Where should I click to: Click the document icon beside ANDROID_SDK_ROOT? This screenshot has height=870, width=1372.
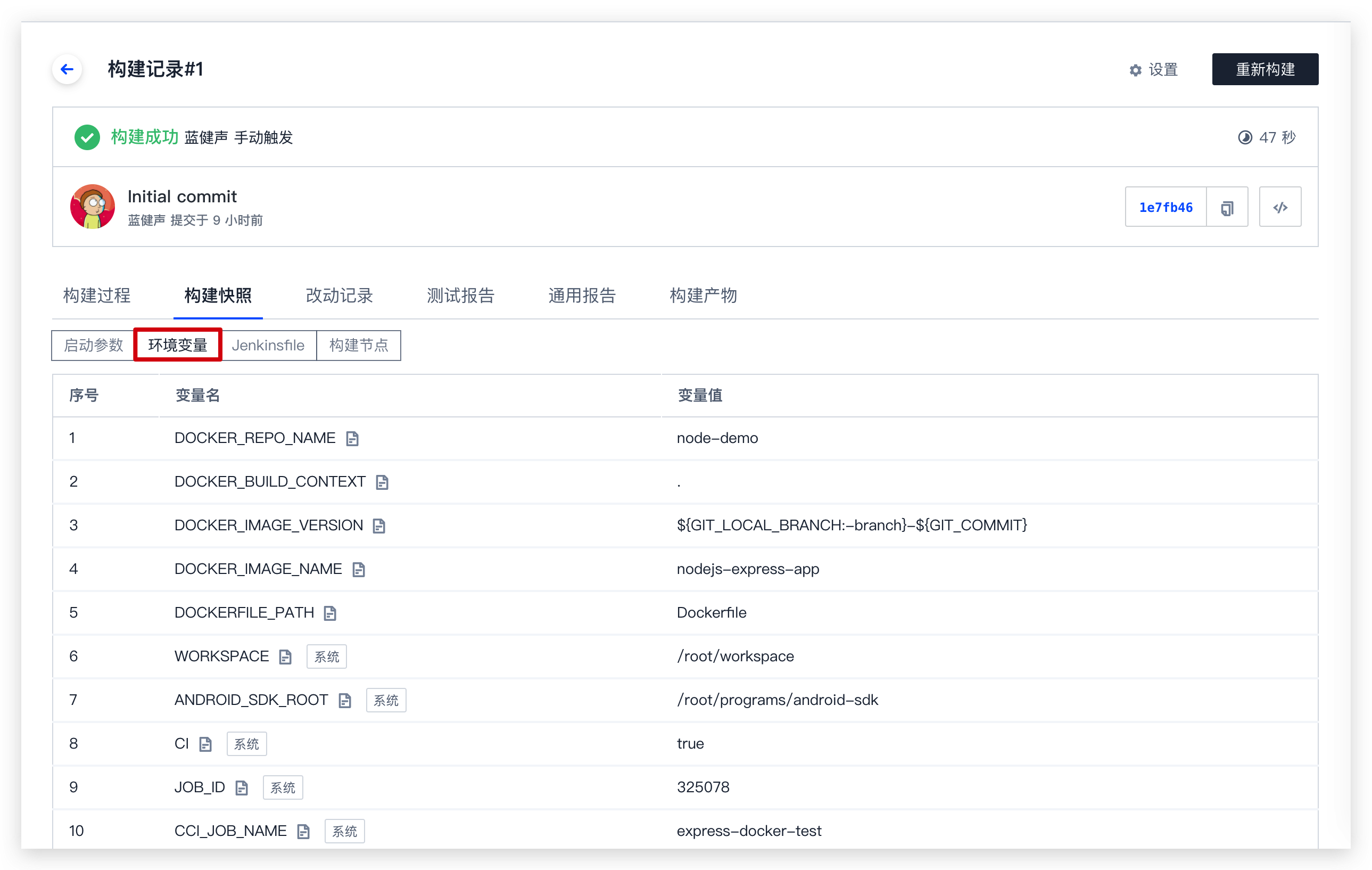click(x=345, y=700)
